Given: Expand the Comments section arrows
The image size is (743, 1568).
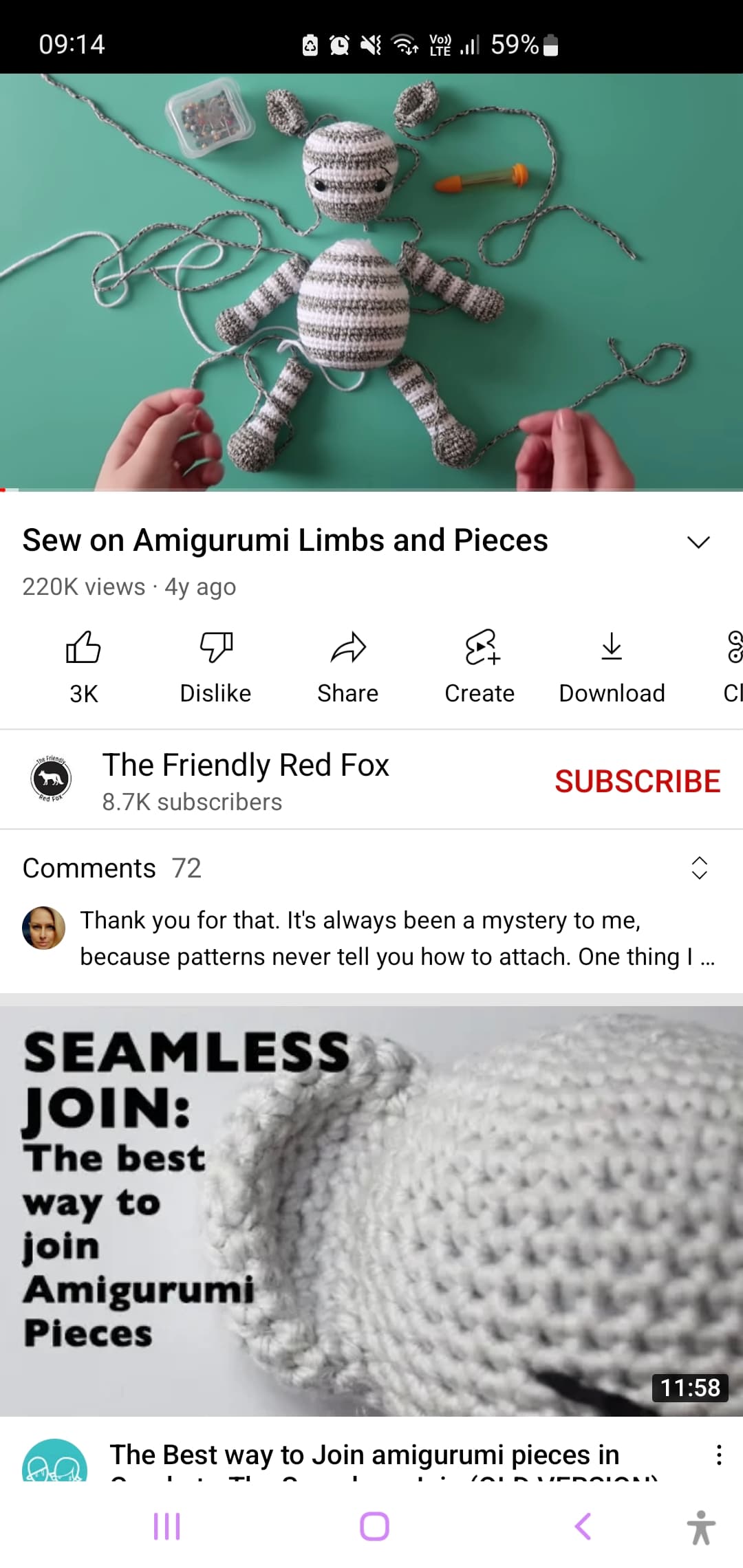Looking at the screenshot, I should click(x=699, y=868).
